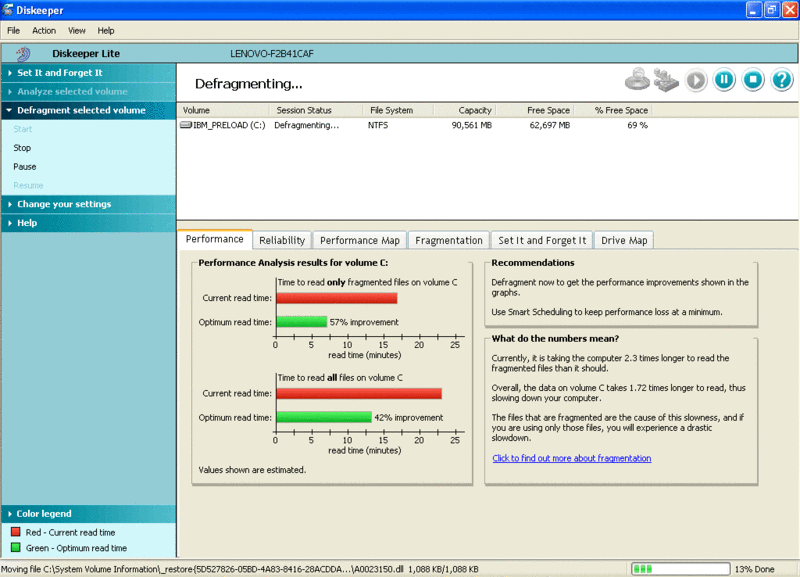Viewport: 800px width, 577px height.
Task: Click the 'Green - Optimum read time' legend label
Action: tap(76, 548)
